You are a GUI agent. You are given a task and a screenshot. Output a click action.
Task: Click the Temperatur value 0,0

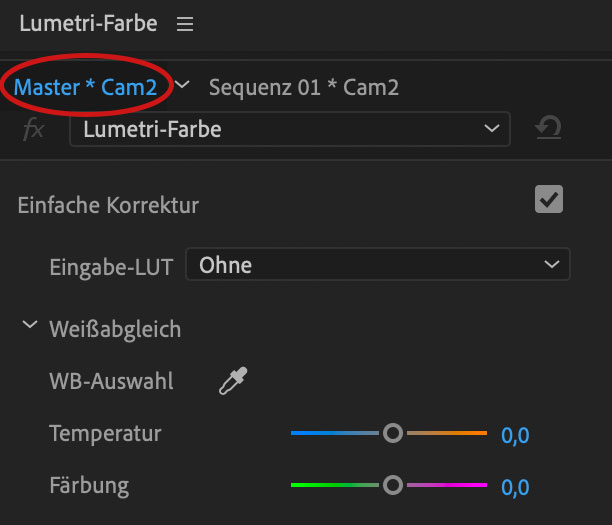pyautogui.click(x=515, y=435)
